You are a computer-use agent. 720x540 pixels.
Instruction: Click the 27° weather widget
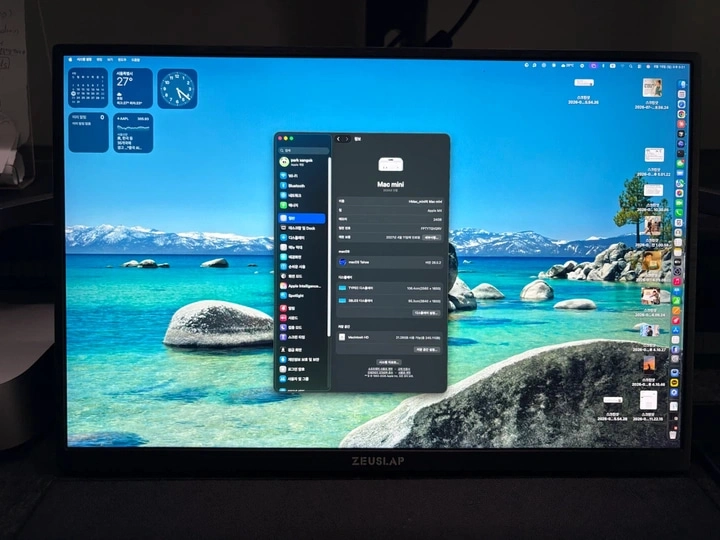(x=133, y=88)
